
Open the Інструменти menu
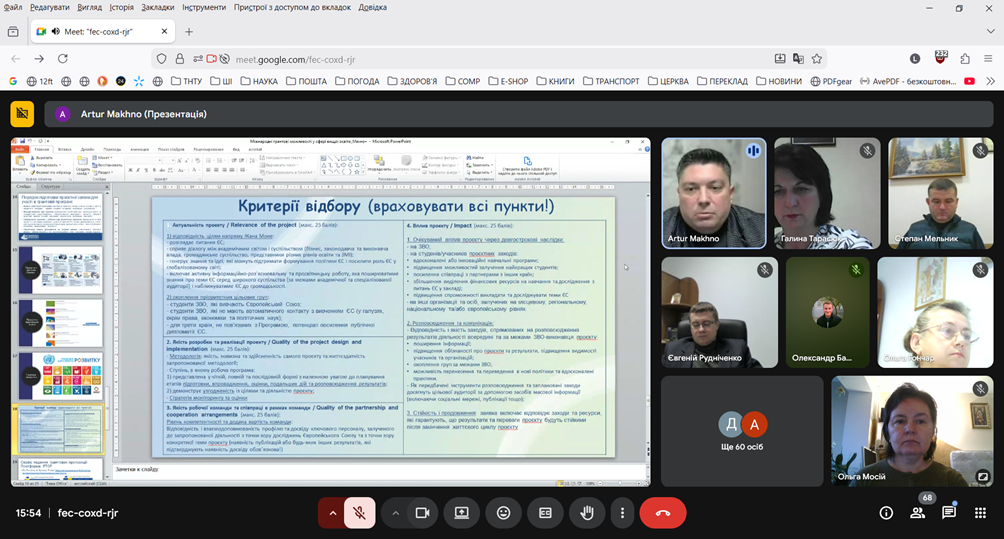click(203, 7)
